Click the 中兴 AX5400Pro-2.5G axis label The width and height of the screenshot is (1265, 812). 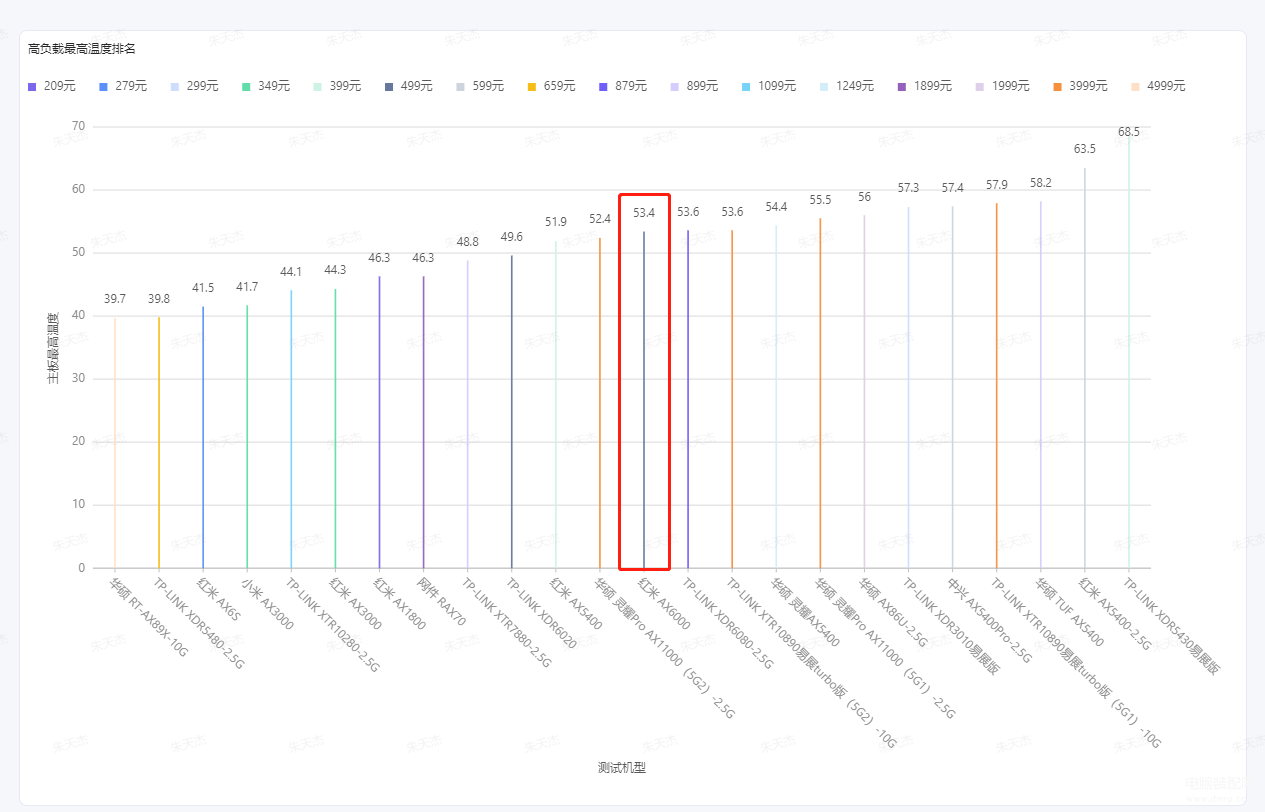pos(989,619)
